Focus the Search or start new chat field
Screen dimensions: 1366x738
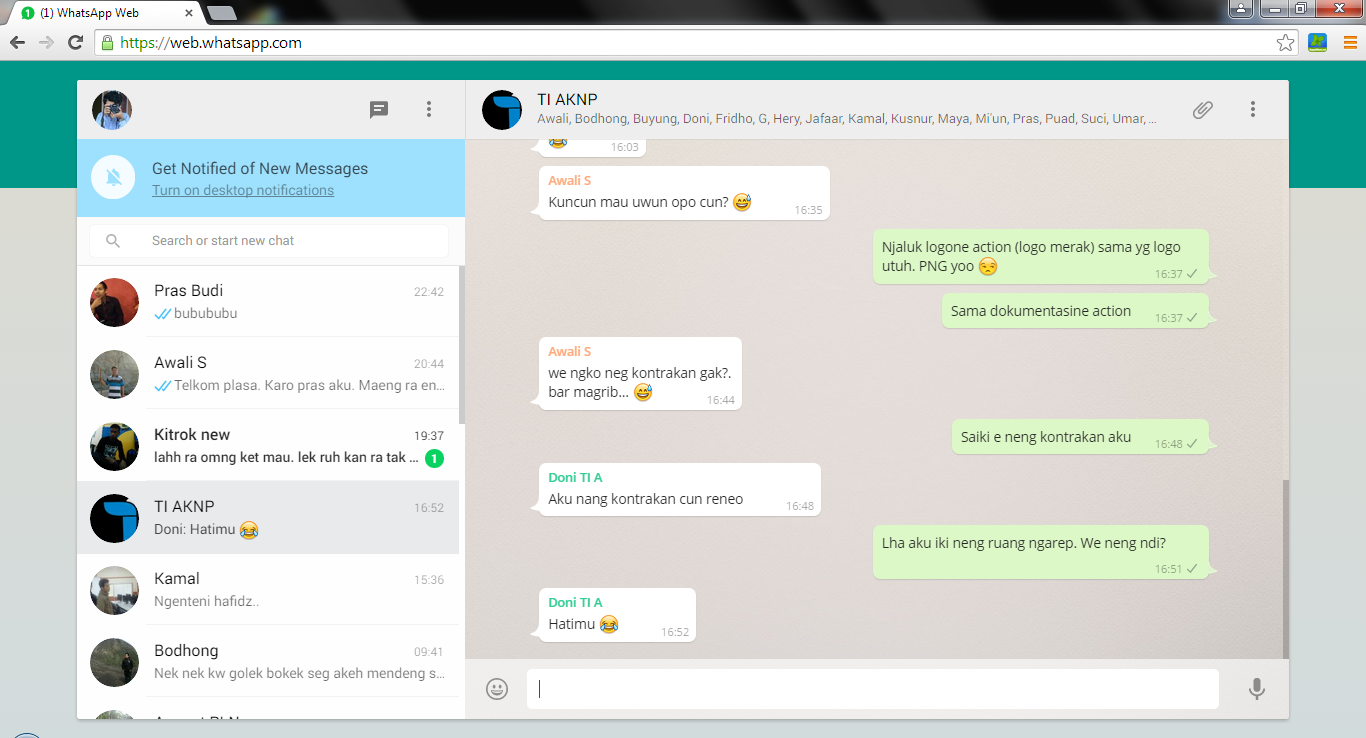coord(269,241)
